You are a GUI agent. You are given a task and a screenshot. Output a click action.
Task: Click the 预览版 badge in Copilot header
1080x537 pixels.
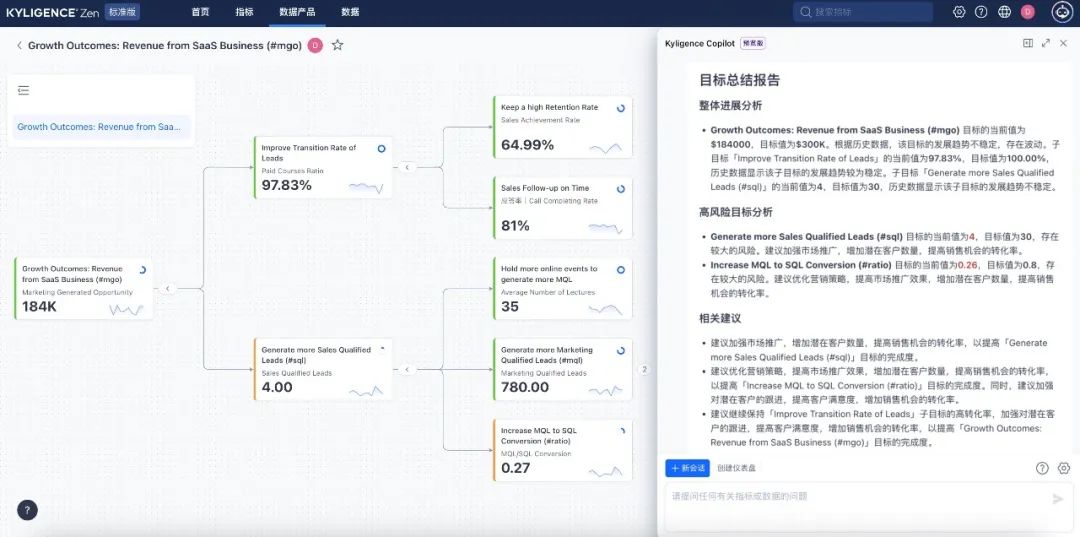[753, 43]
